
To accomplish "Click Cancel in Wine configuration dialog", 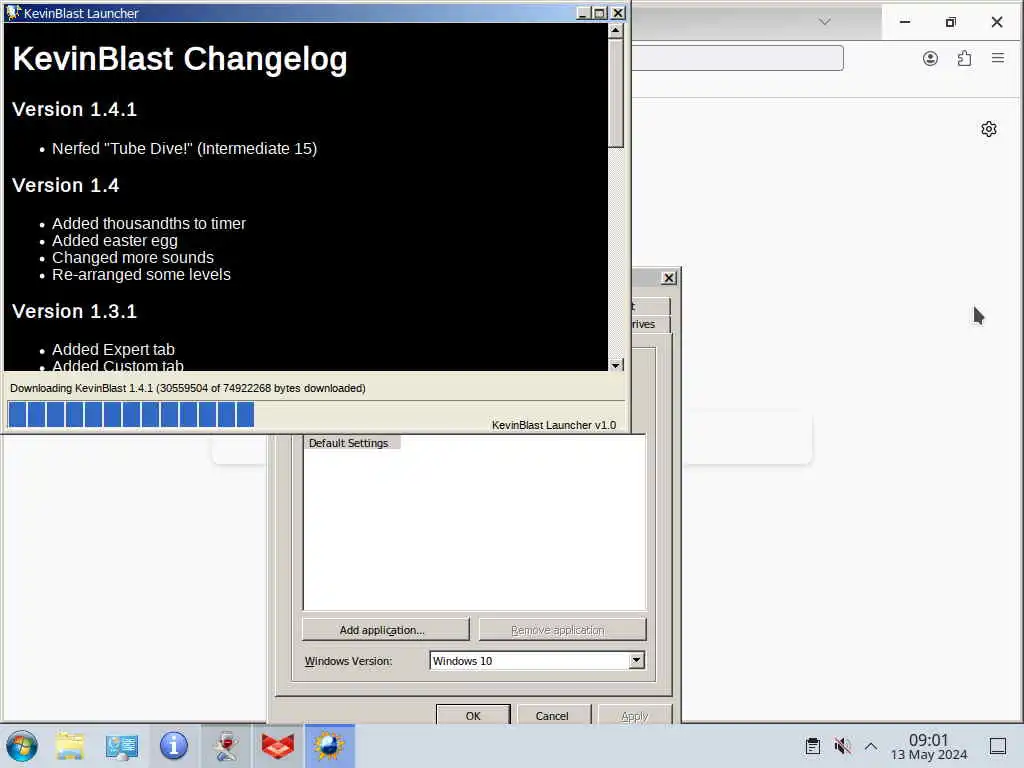I will pos(554,715).
